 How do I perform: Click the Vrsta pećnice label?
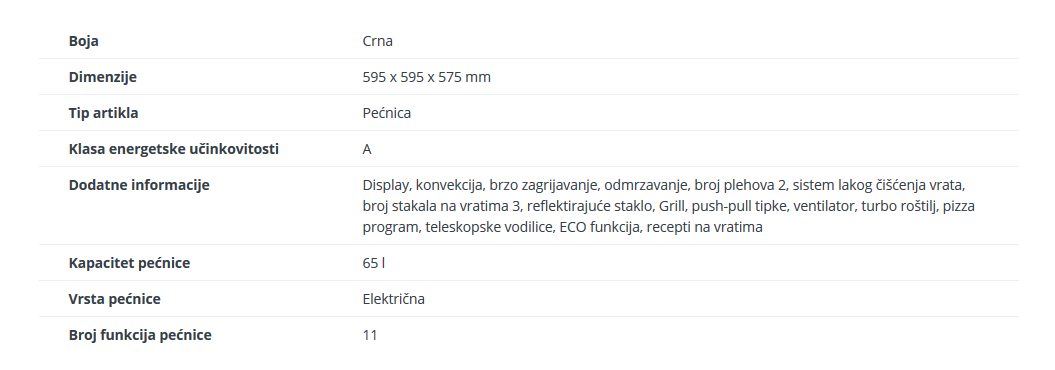coord(114,299)
